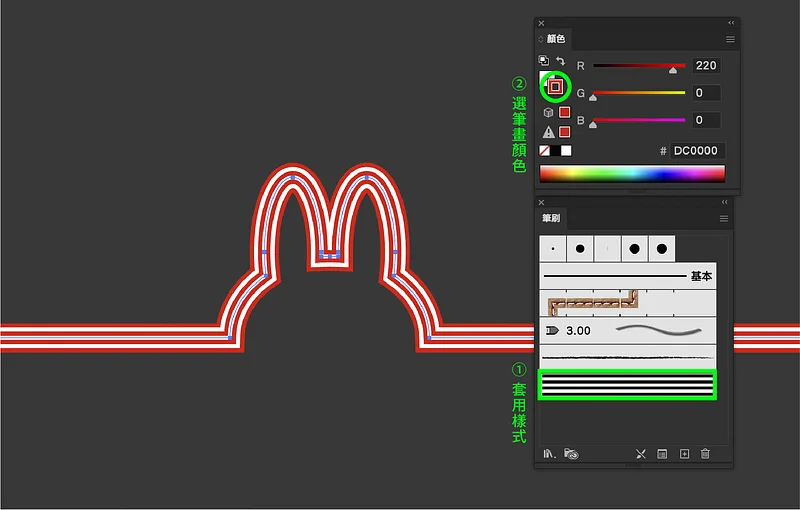Click the hex field showing DC0000
This screenshot has width=800, height=510.
697,150
